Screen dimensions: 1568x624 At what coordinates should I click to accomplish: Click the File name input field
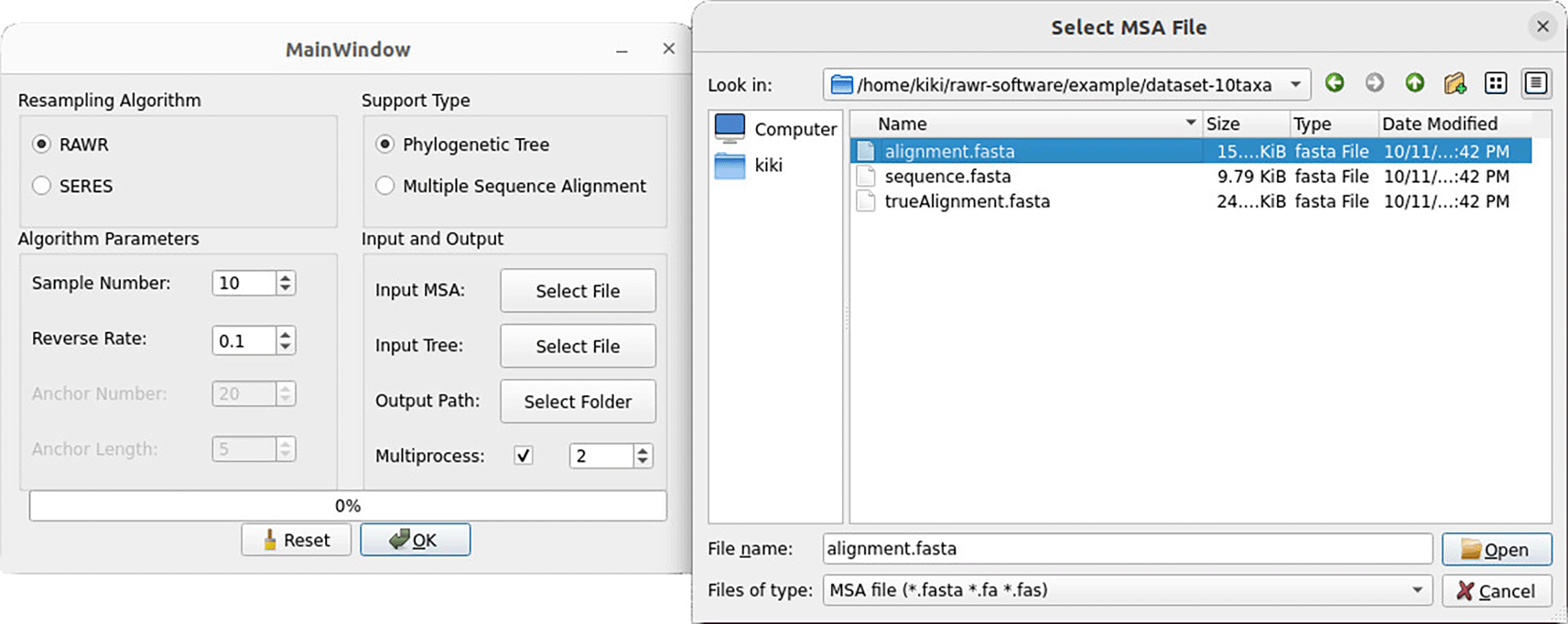(x=1127, y=549)
